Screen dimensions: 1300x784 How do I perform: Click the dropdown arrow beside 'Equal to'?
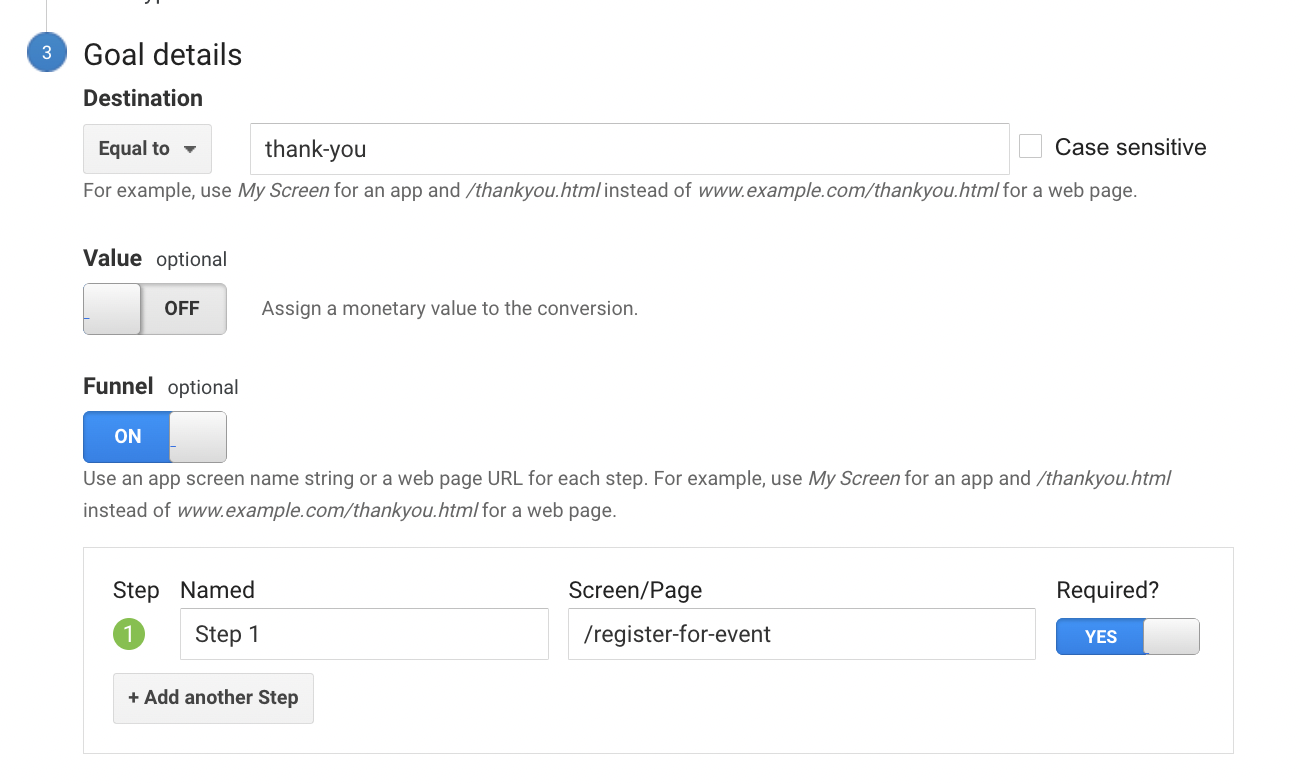click(190, 148)
